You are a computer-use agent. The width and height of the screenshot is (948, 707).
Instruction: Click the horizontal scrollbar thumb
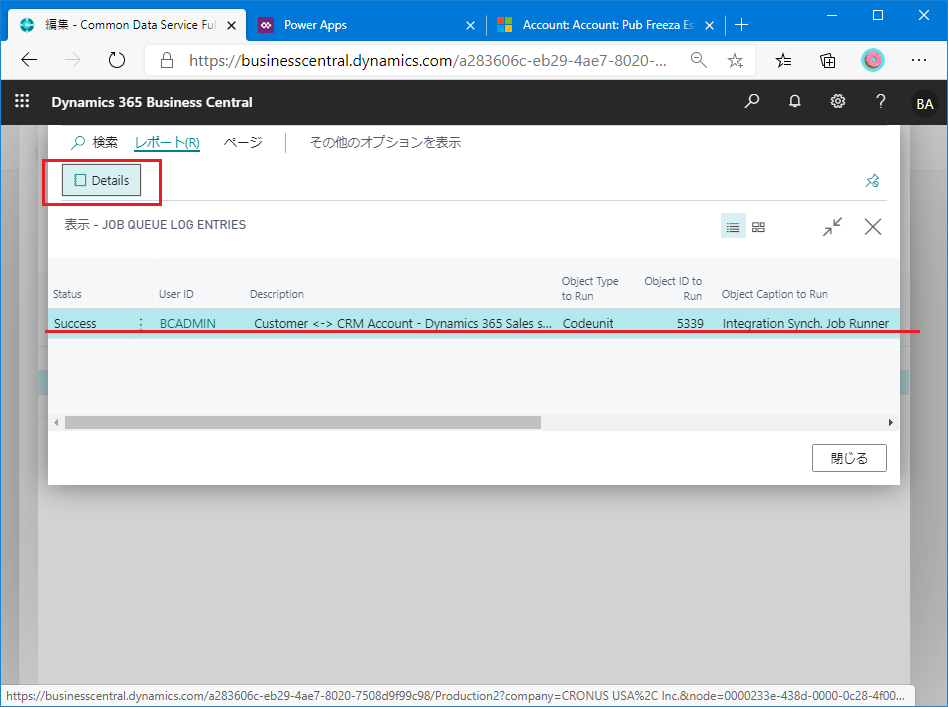303,422
